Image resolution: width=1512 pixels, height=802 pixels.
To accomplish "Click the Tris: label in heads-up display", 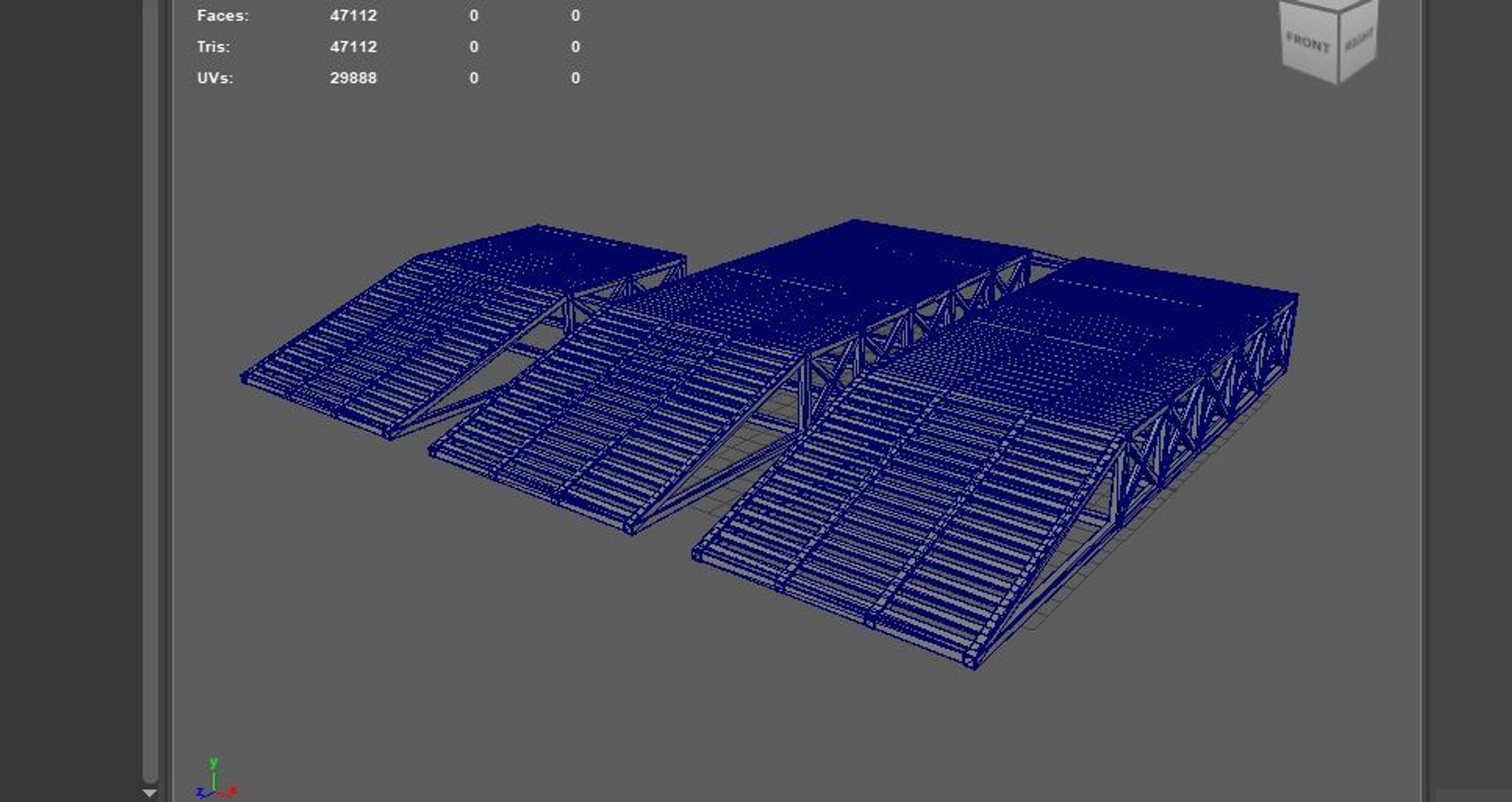I will pos(213,47).
